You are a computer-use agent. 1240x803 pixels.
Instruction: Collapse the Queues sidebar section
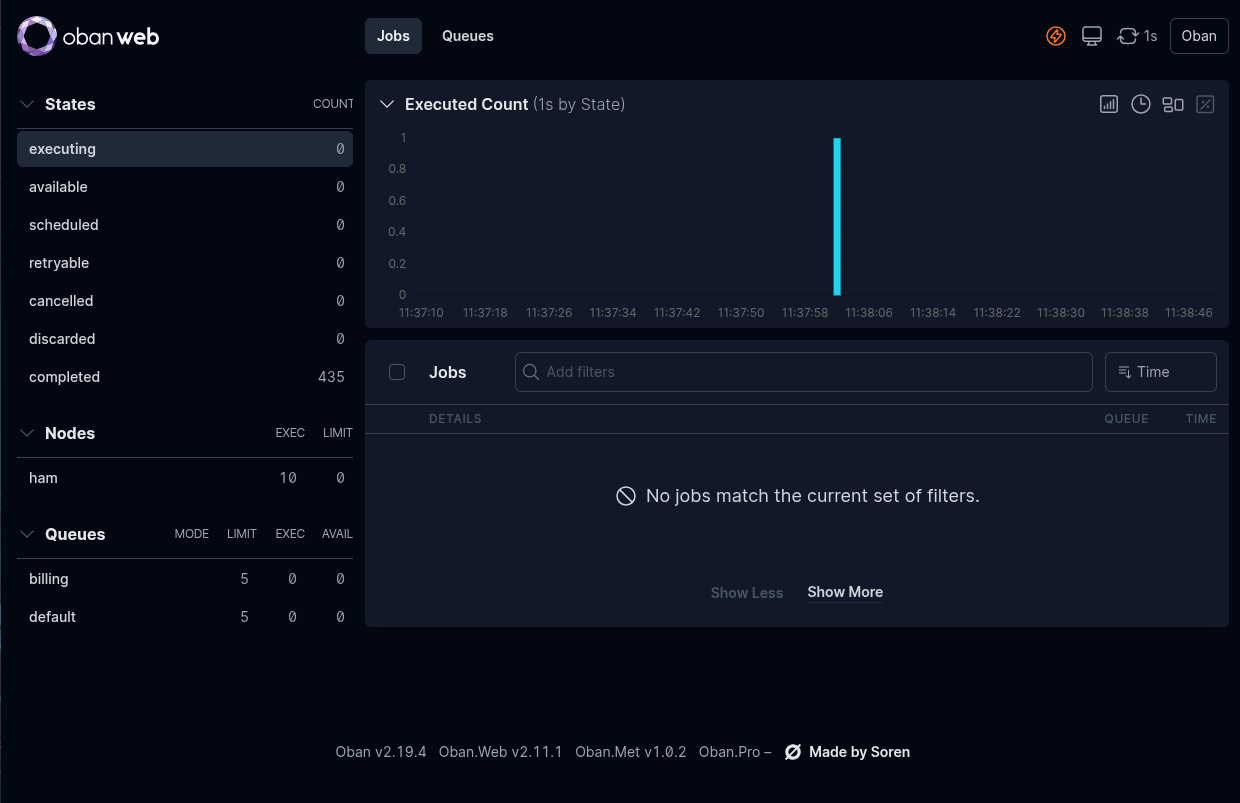point(27,534)
